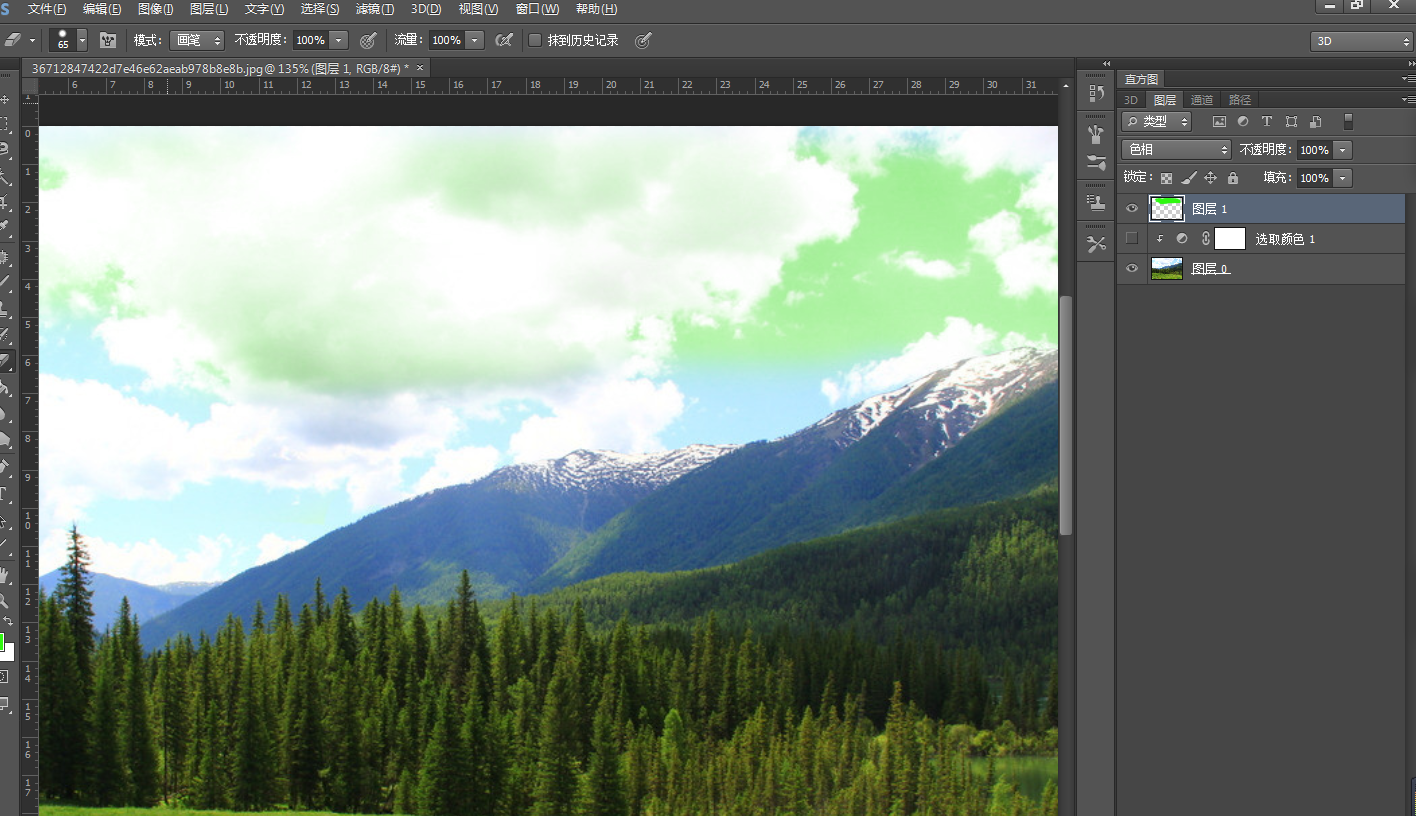Open the 滤镜(T) menu
1416x816 pixels.
tap(375, 9)
